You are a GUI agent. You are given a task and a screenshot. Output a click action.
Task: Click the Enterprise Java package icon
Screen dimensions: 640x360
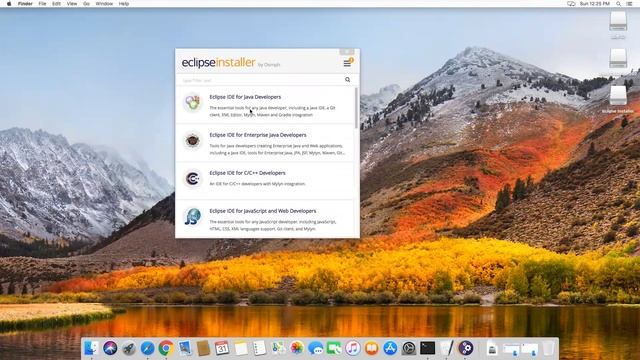click(192, 140)
